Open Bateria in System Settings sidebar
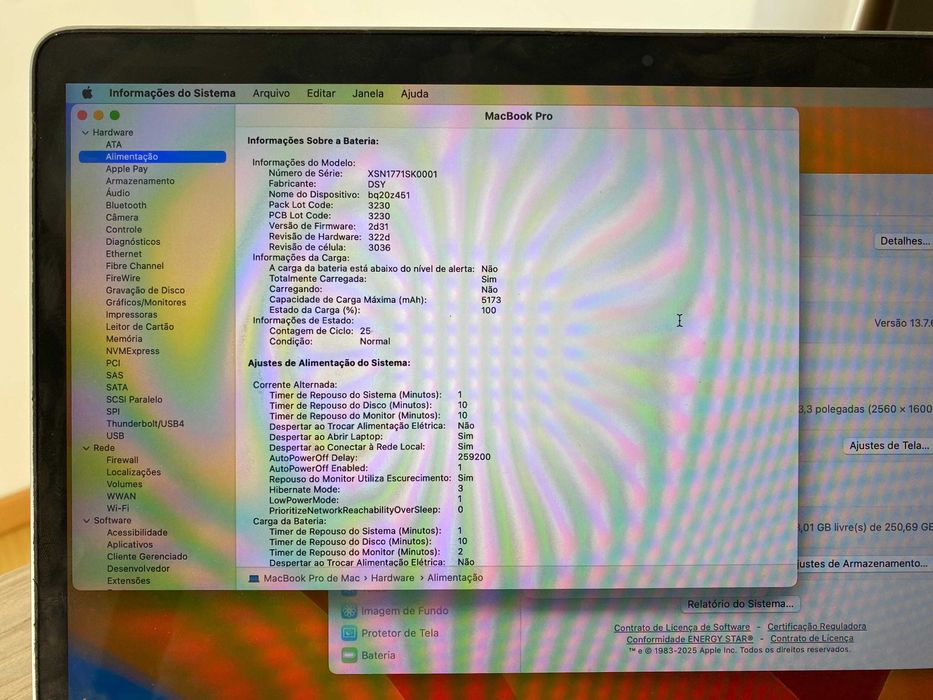Image resolution: width=933 pixels, height=700 pixels. (369, 655)
